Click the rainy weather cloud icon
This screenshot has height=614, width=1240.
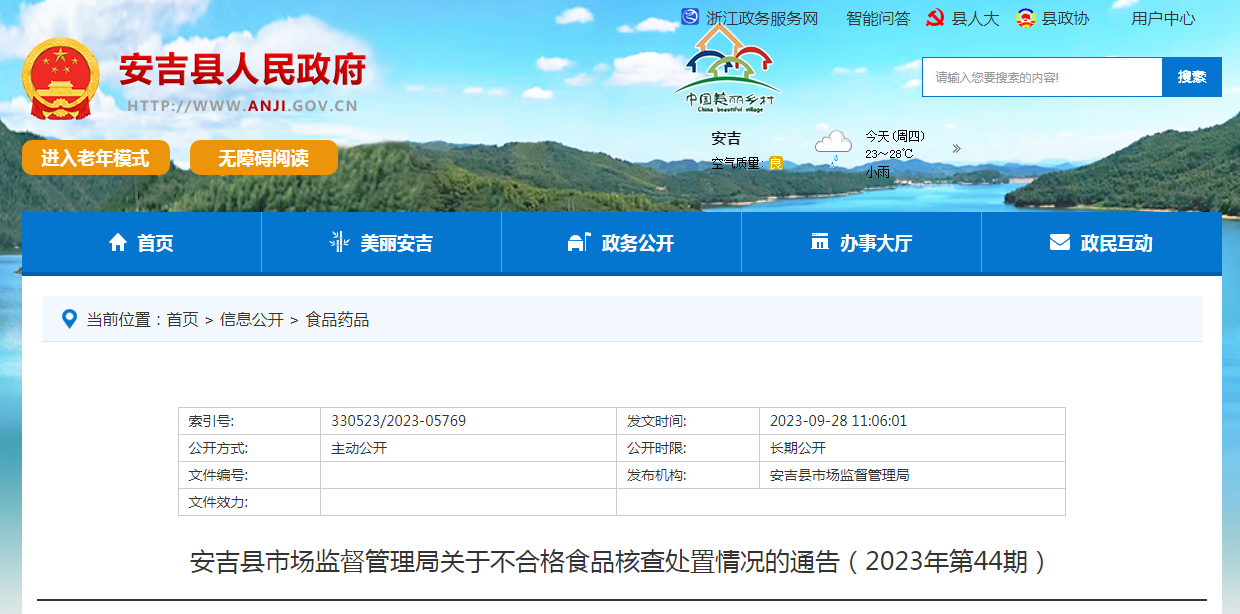coord(833,146)
